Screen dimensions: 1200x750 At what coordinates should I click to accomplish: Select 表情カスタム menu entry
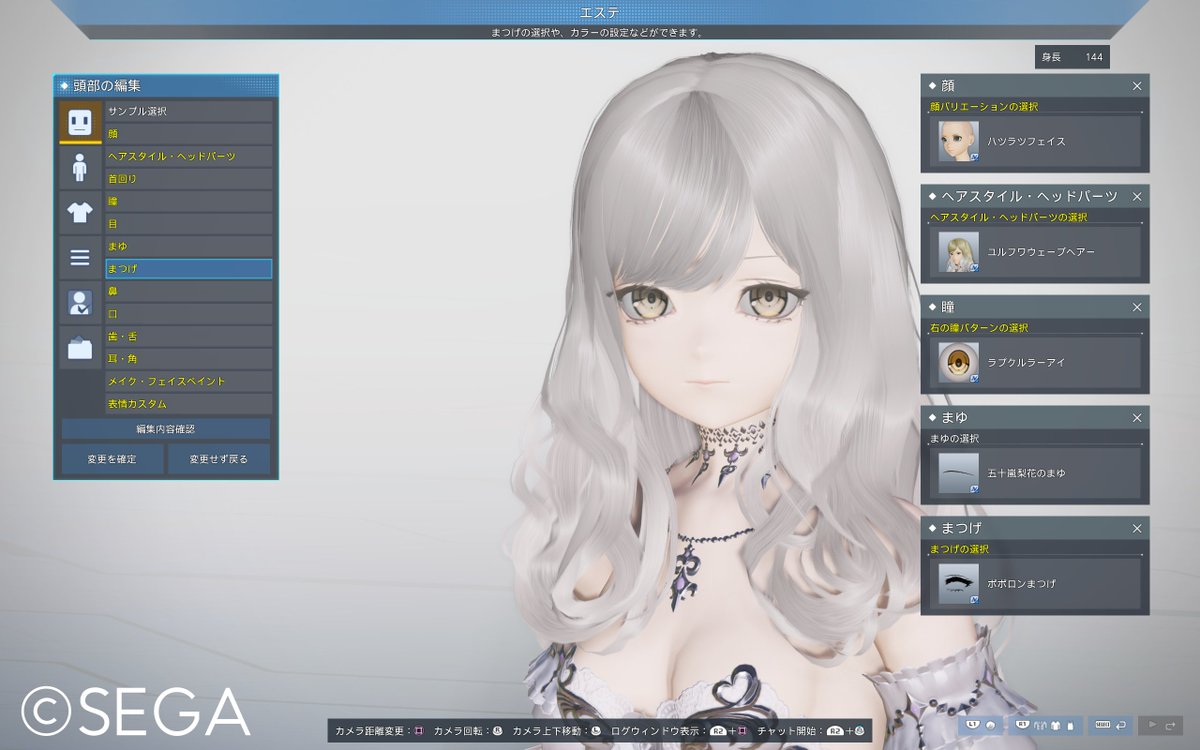point(189,404)
